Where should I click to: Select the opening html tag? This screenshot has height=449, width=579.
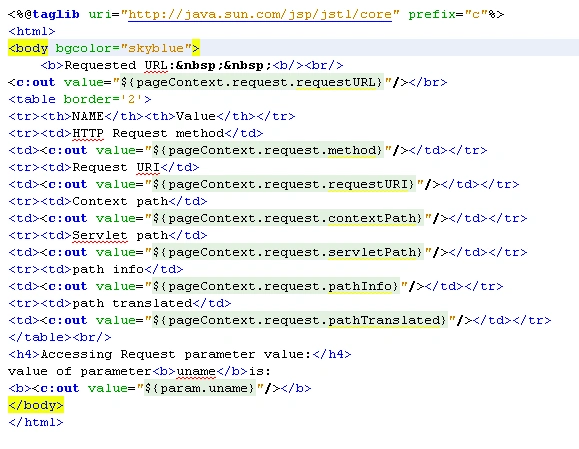coord(32,31)
